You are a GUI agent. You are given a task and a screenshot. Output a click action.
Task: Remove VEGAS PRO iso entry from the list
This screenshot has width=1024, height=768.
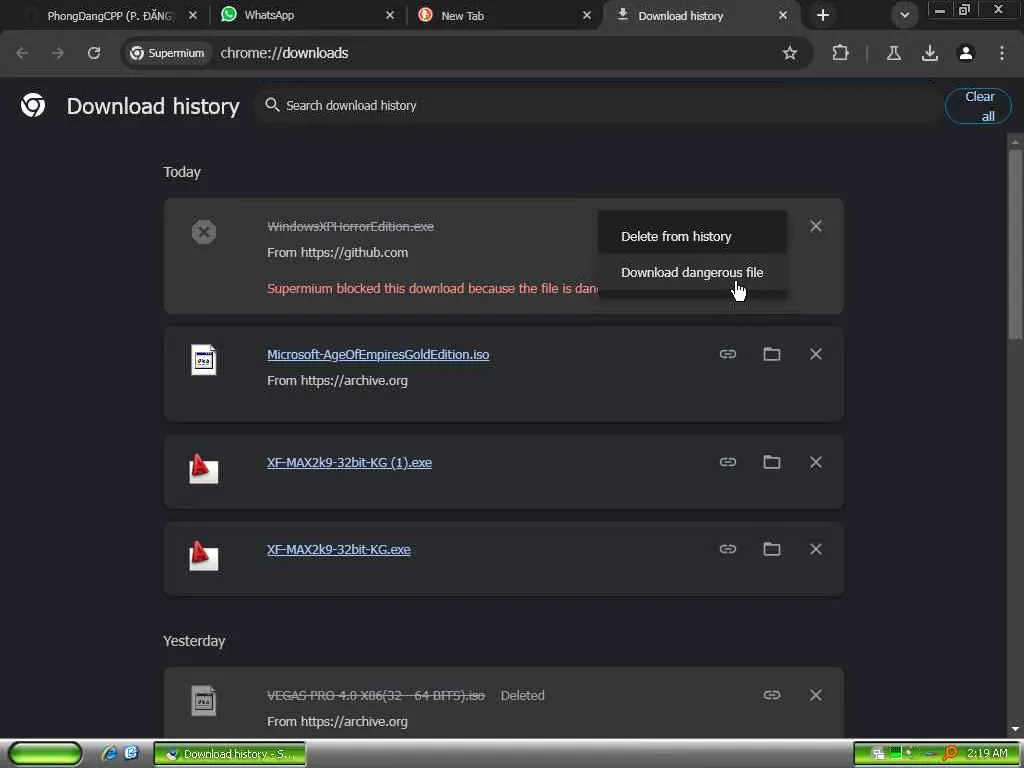tap(816, 695)
